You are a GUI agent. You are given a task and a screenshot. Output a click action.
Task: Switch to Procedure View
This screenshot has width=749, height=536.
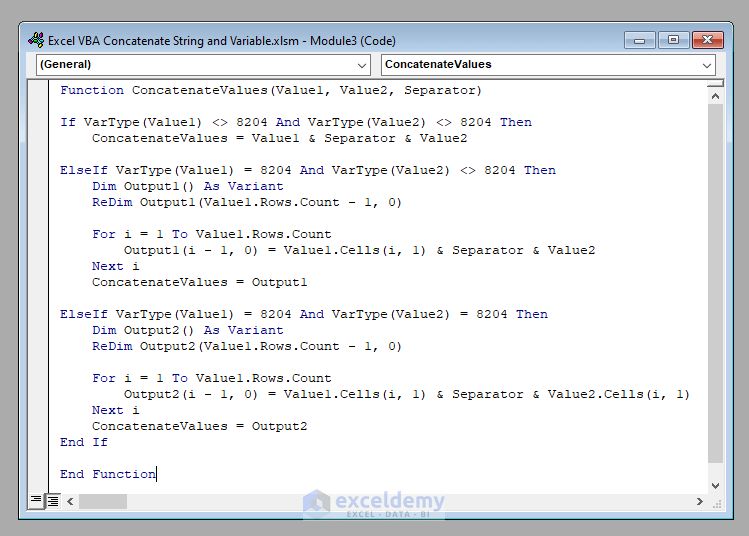pyautogui.click(x=36, y=501)
